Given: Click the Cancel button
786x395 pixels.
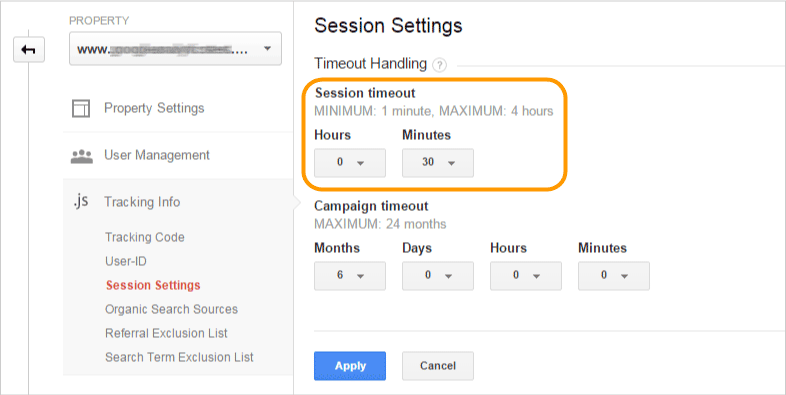Looking at the screenshot, I should click(x=438, y=366).
